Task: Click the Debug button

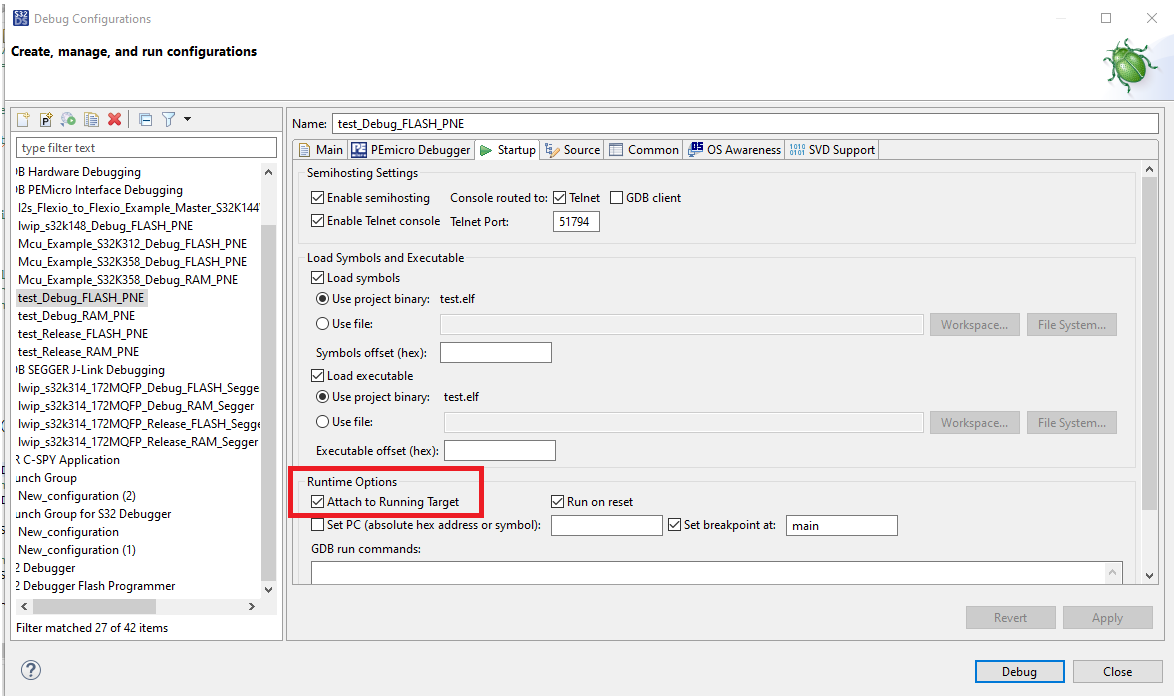Action: coord(1019,671)
